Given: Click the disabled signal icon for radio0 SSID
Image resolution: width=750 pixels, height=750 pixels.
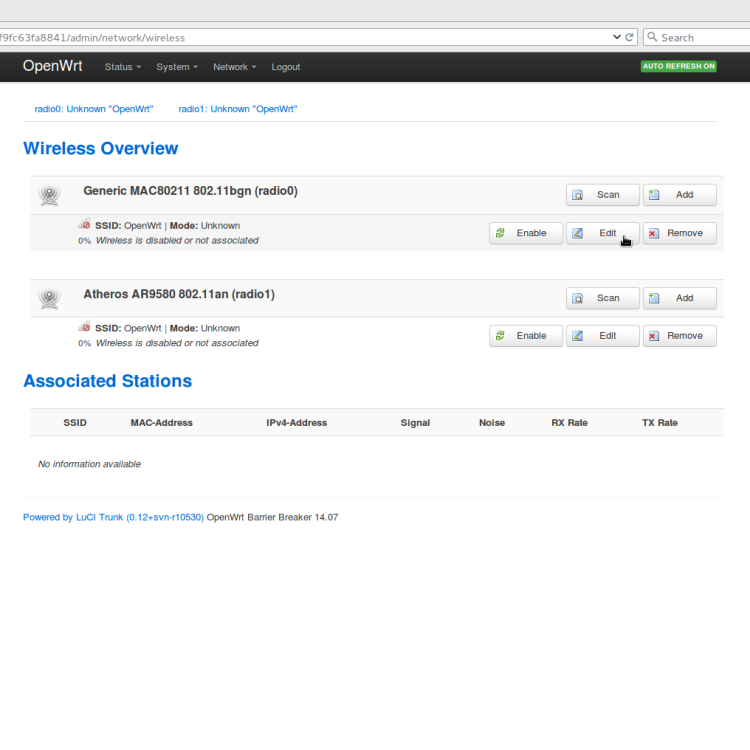Looking at the screenshot, I should tap(85, 224).
